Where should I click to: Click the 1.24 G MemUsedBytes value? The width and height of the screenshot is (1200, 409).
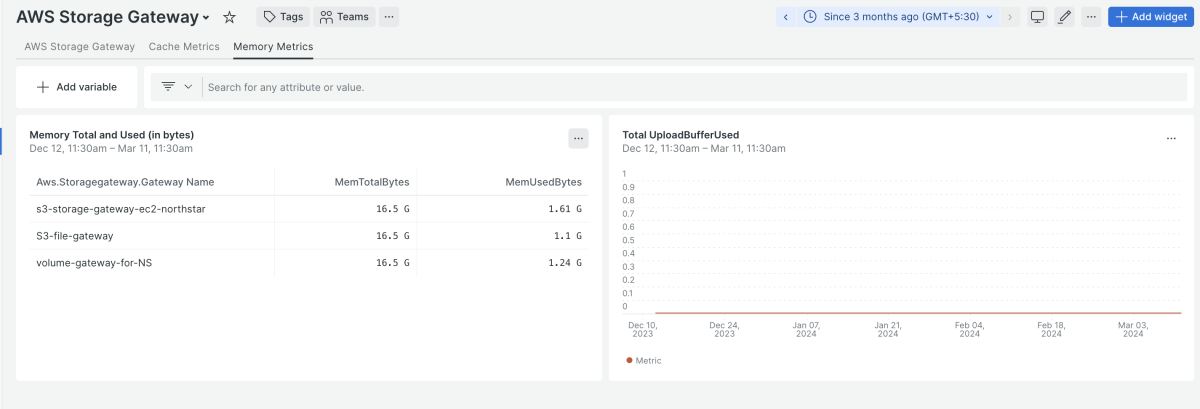[x=565, y=263]
